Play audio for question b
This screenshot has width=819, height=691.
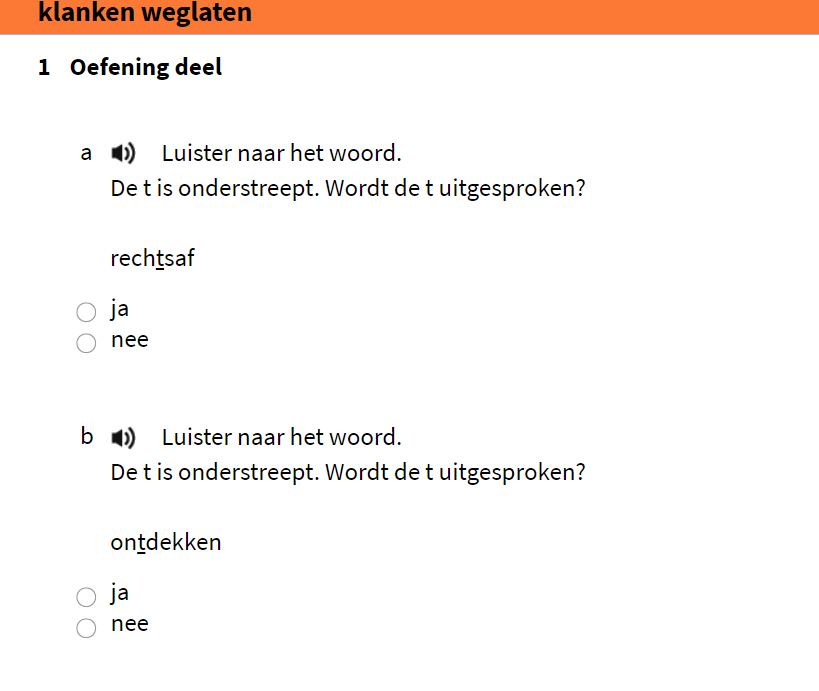click(123, 438)
